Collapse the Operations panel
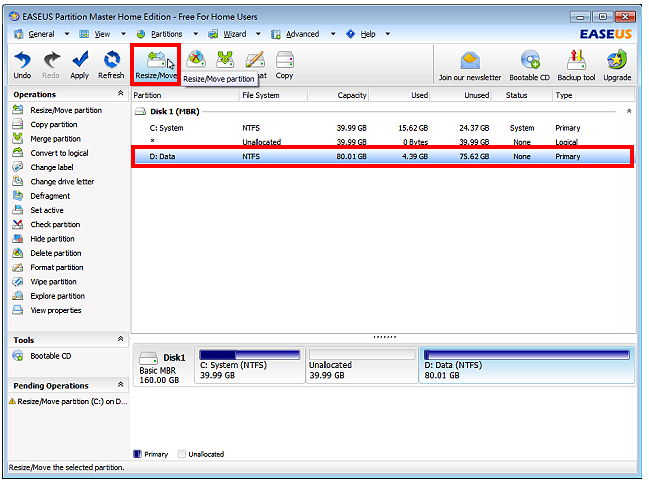This screenshot has width=649, height=482. [120, 94]
